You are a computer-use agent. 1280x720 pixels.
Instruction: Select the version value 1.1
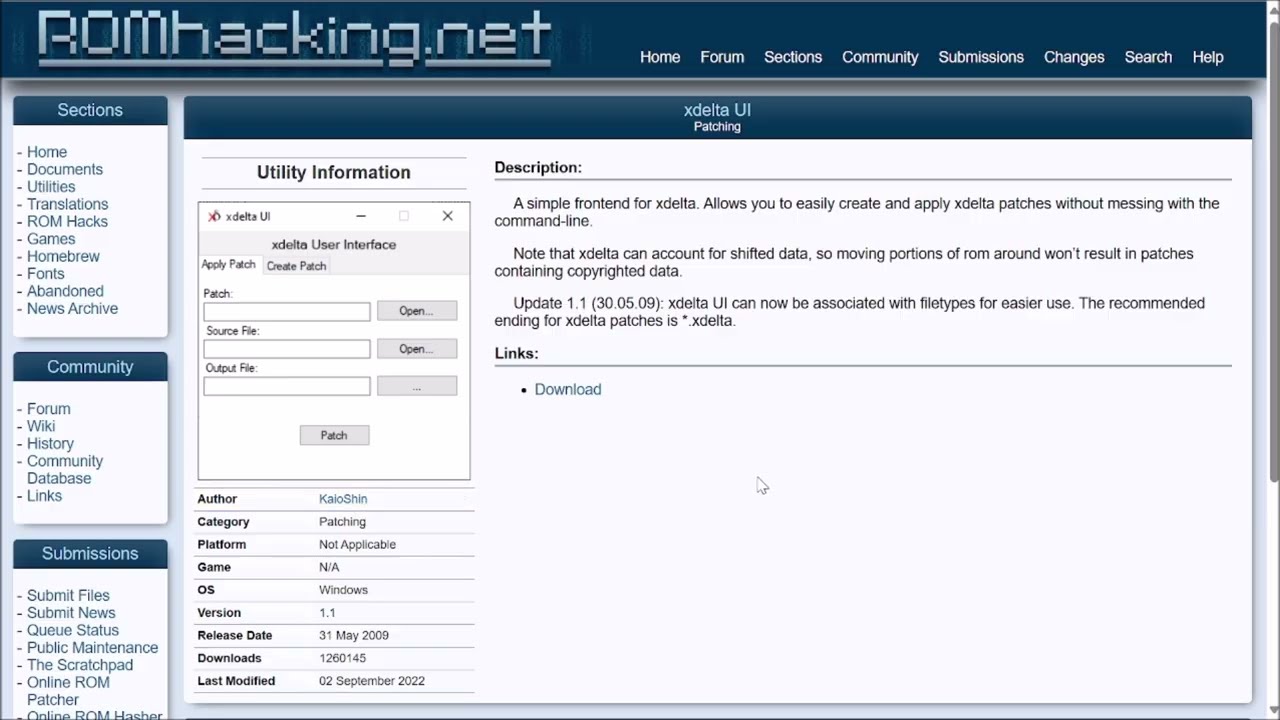(327, 613)
